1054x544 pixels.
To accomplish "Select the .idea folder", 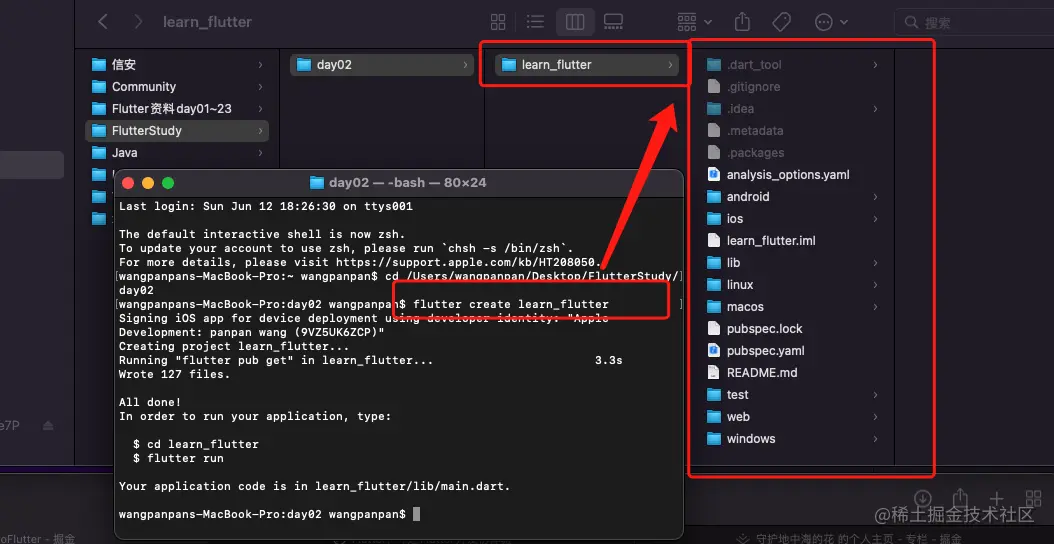I will (x=794, y=108).
